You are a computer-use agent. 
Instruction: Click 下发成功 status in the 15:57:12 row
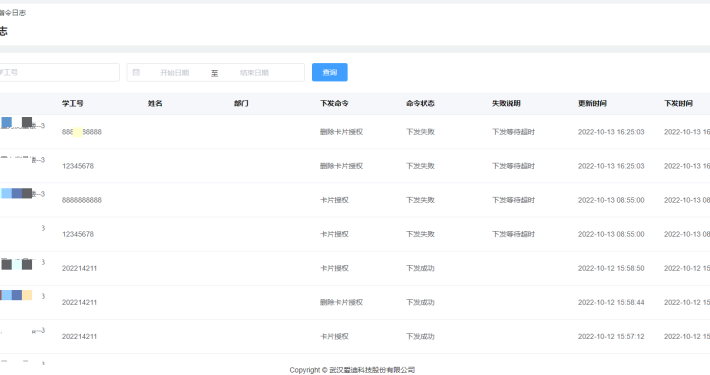pos(420,337)
